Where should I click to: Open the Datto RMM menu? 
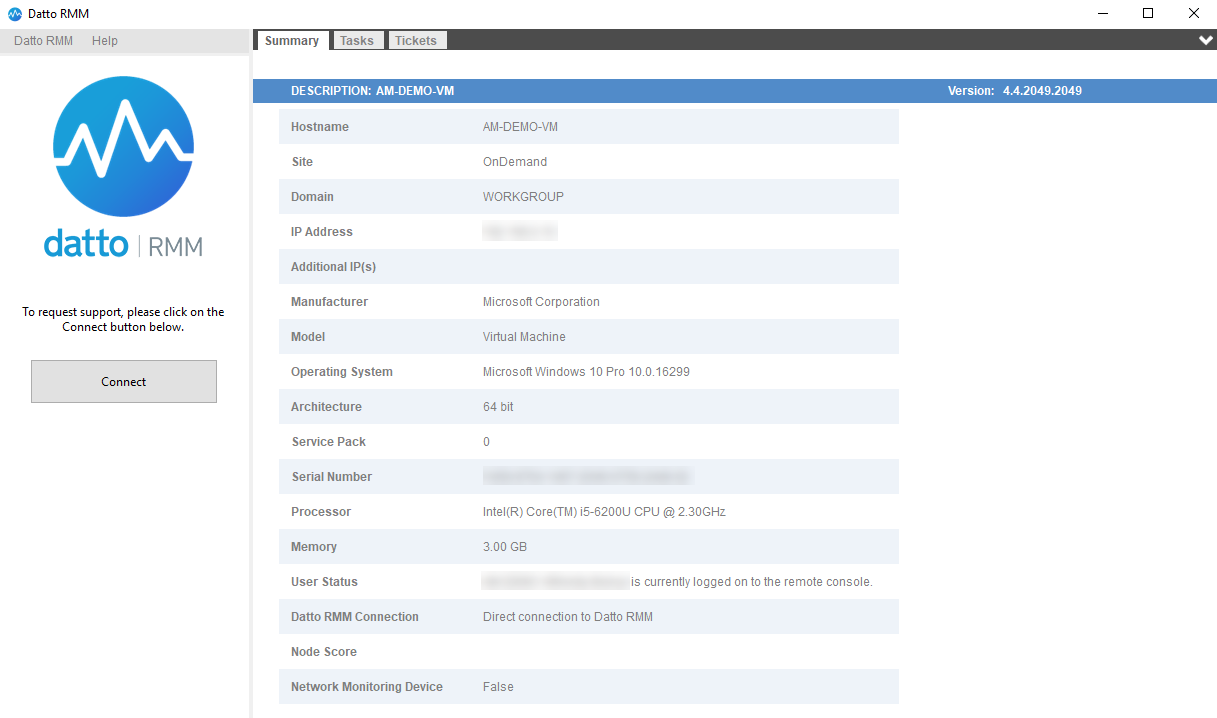point(43,41)
